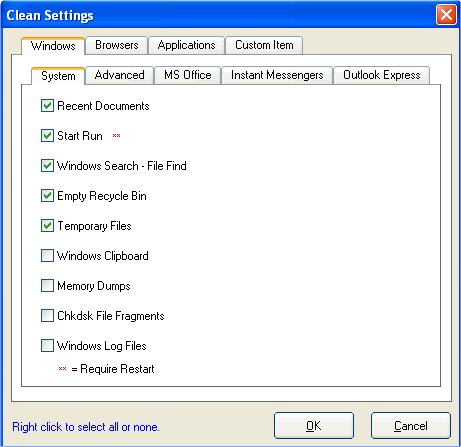Viewport: 461px width, 447px height.
Task: Enable the Windows Clipboard option
Action: (47, 256)
